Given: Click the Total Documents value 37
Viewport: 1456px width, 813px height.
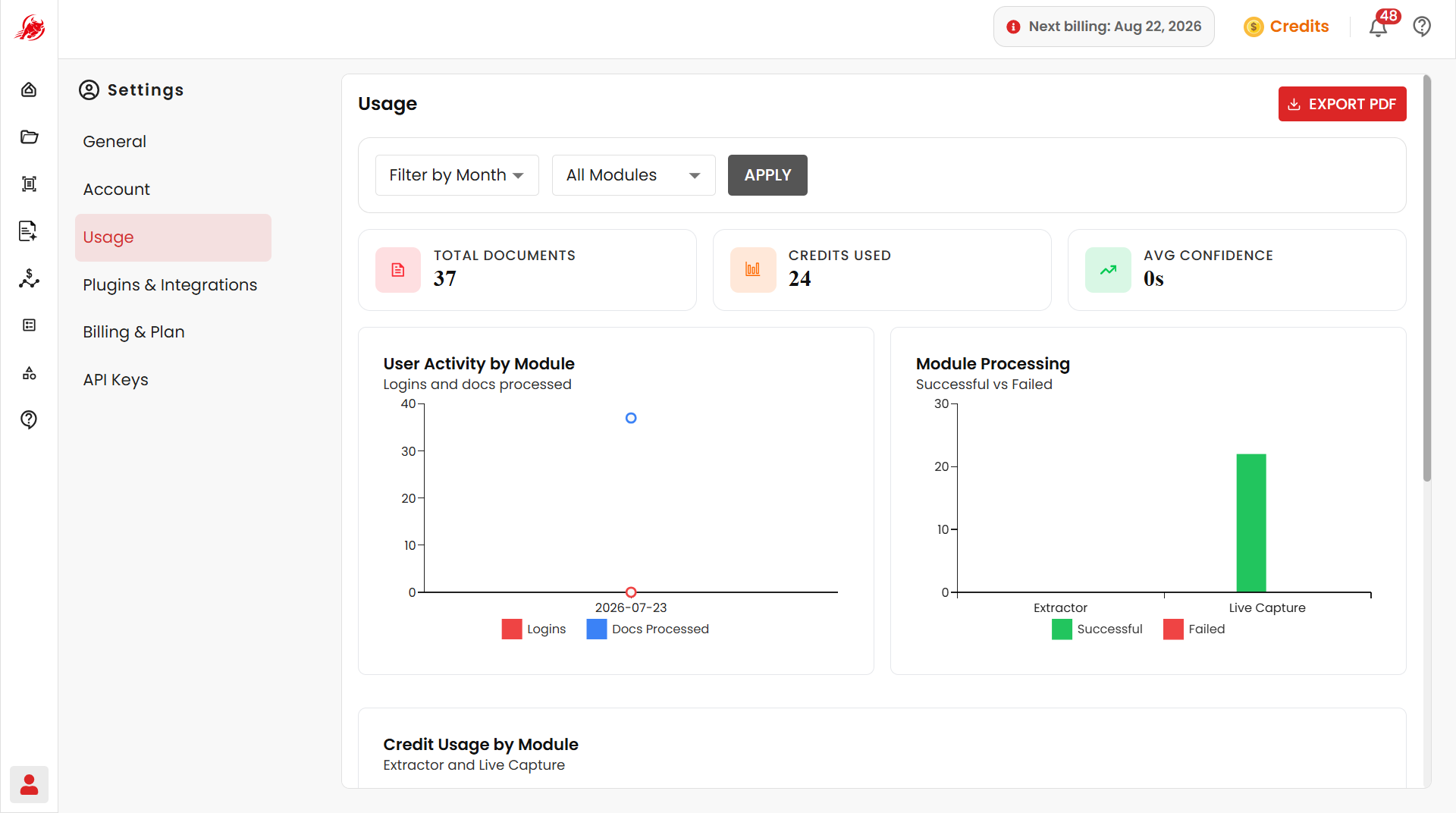Looking at the screenshot, I should [445, 279].
